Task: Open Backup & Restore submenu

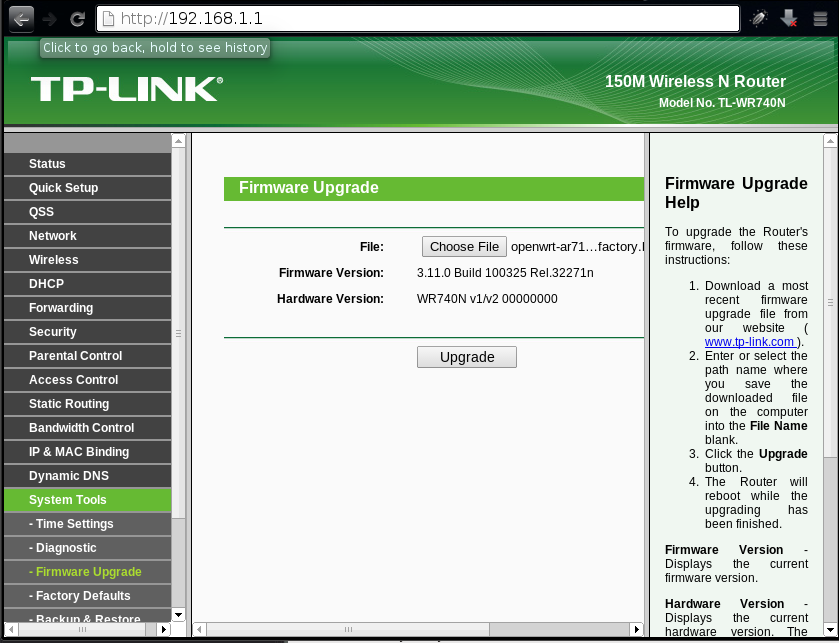Action: coord(87,616)
